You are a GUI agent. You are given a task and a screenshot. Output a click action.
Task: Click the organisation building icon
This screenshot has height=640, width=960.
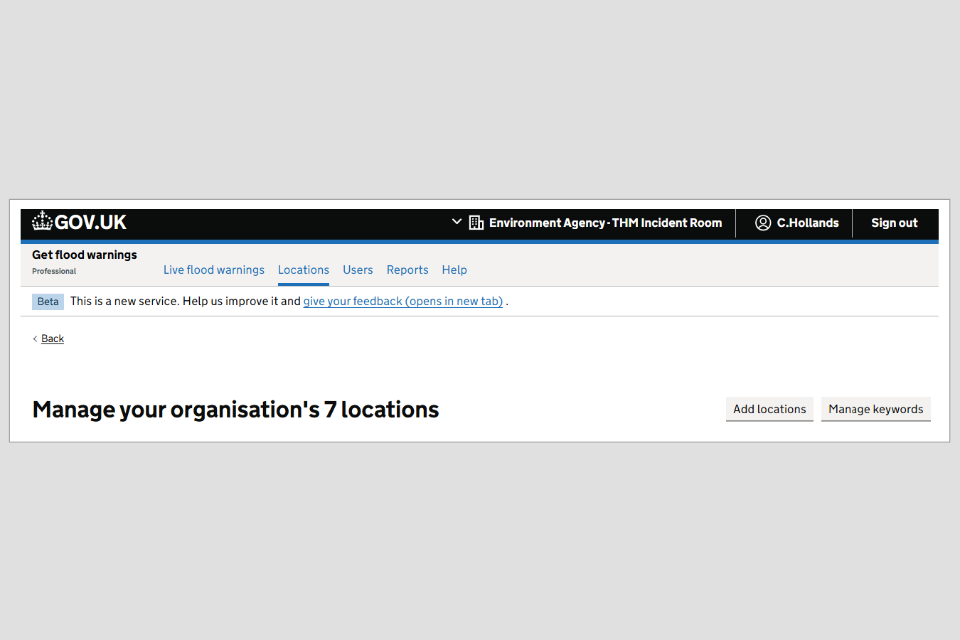476,223
